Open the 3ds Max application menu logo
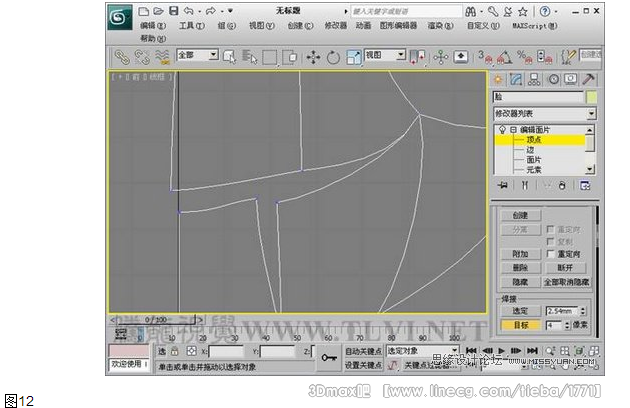 pyautogui.click(x=120, y=17)
